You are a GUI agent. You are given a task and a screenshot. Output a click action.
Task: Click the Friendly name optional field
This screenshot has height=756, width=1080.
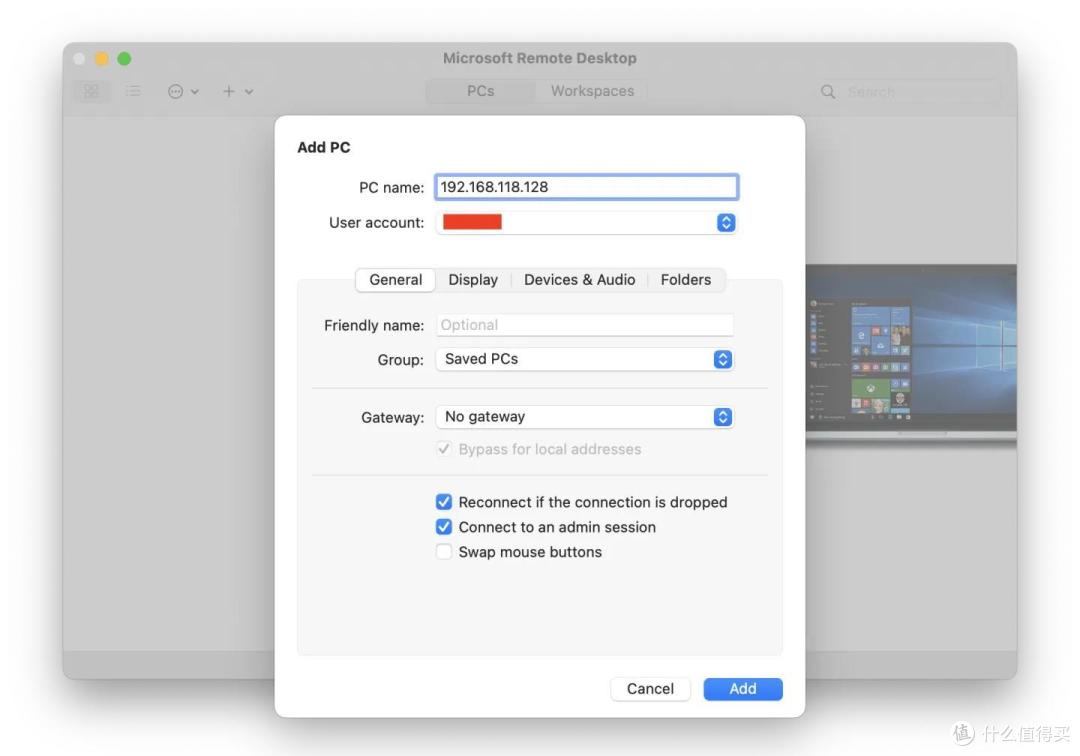point(585,324)
